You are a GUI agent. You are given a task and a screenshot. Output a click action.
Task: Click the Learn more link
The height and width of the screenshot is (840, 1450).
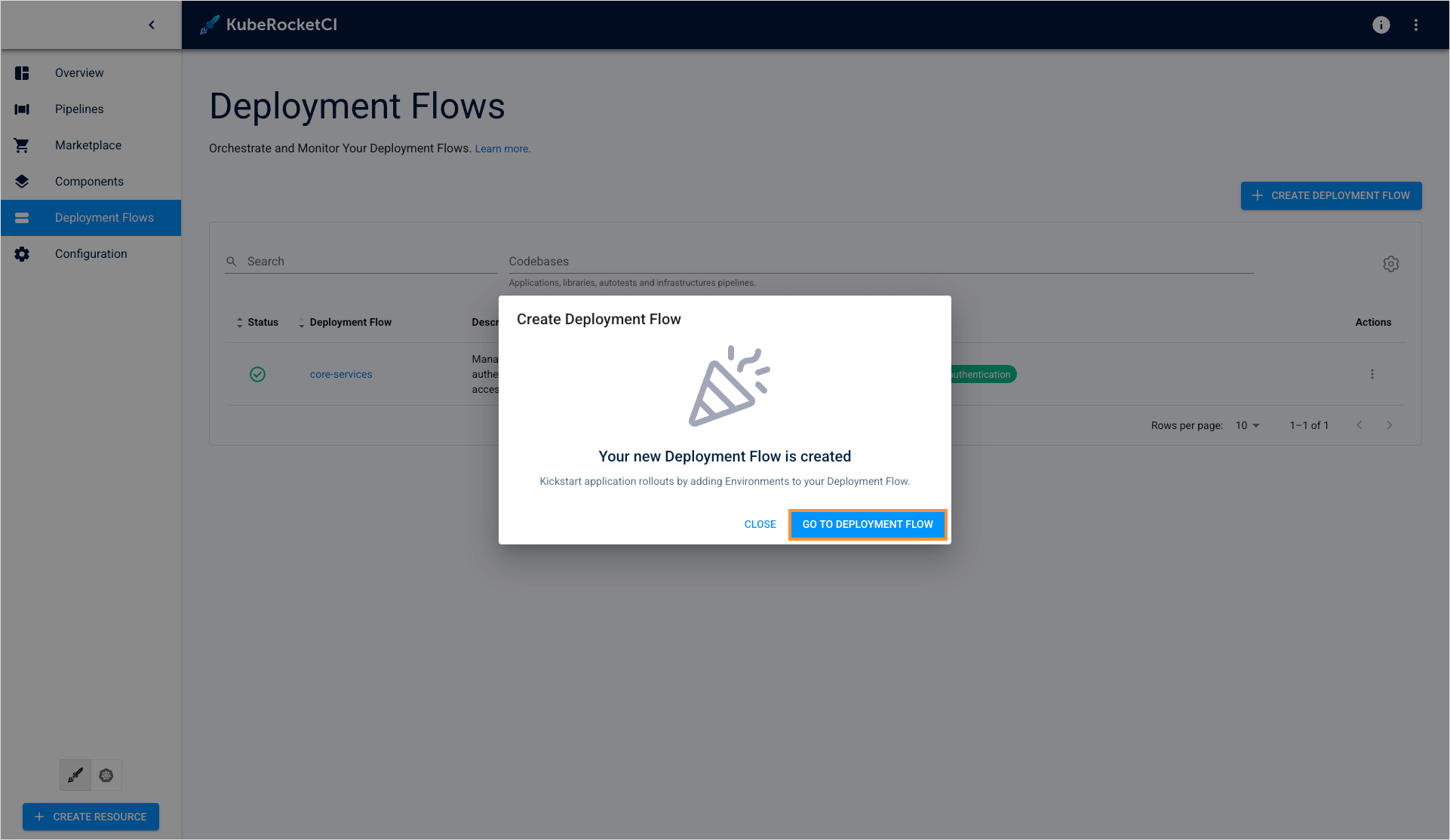pos(502,149)
